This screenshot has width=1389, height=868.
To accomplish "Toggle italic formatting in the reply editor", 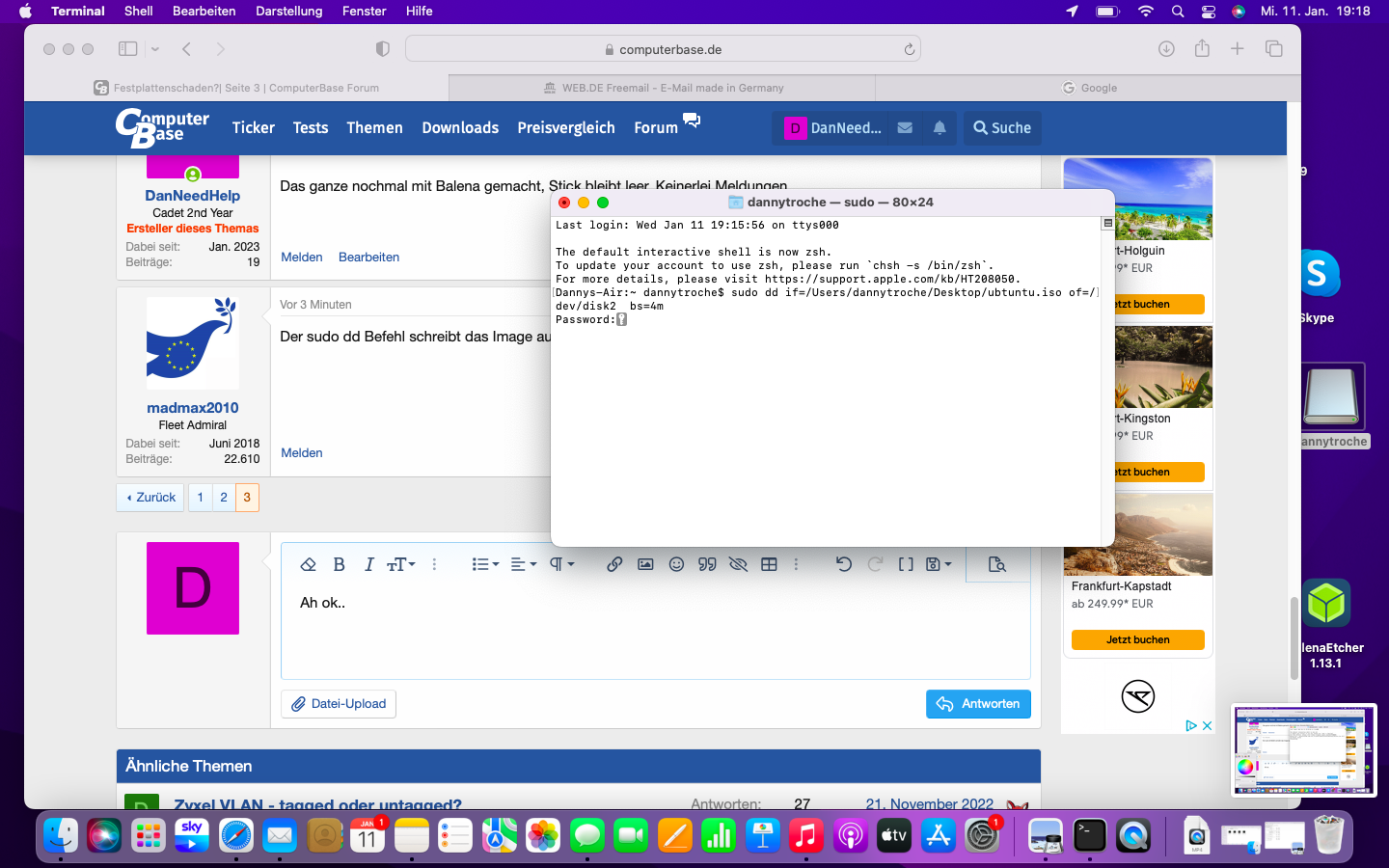I will [x=368, y=564].
